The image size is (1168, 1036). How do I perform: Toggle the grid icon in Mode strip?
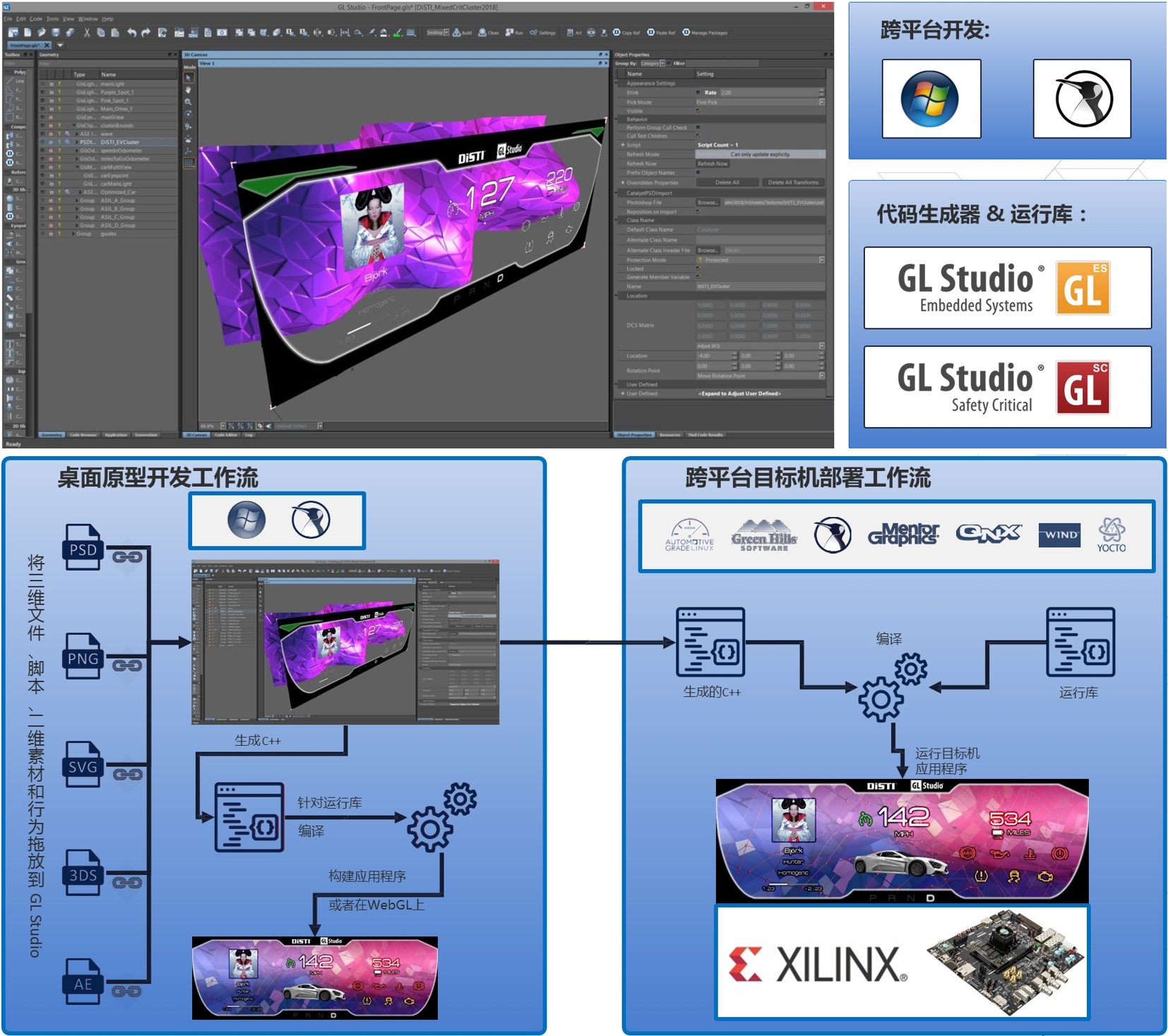(189, 163)
